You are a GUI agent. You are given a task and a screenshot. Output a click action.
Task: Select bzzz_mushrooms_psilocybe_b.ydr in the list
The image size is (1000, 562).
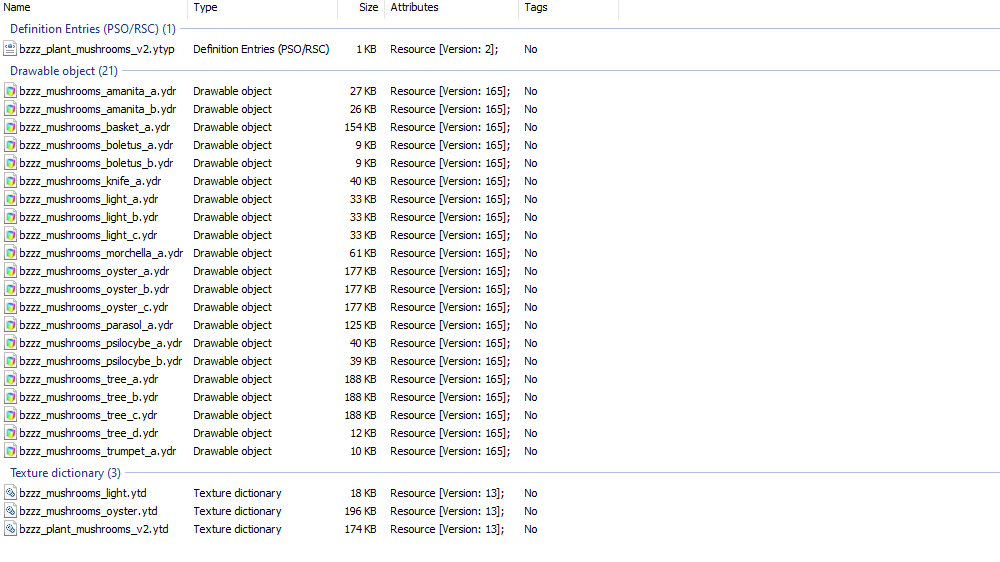click(x=101, y=361)
